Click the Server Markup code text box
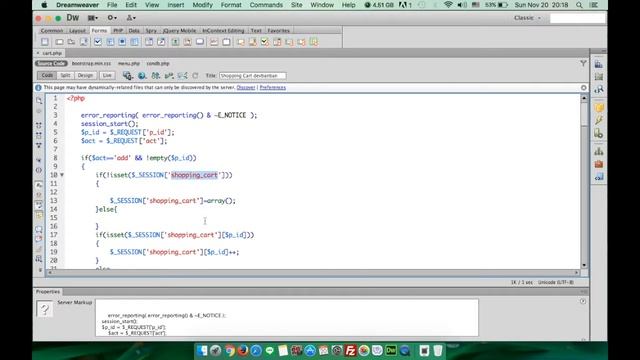 click(x=287, y=318)
